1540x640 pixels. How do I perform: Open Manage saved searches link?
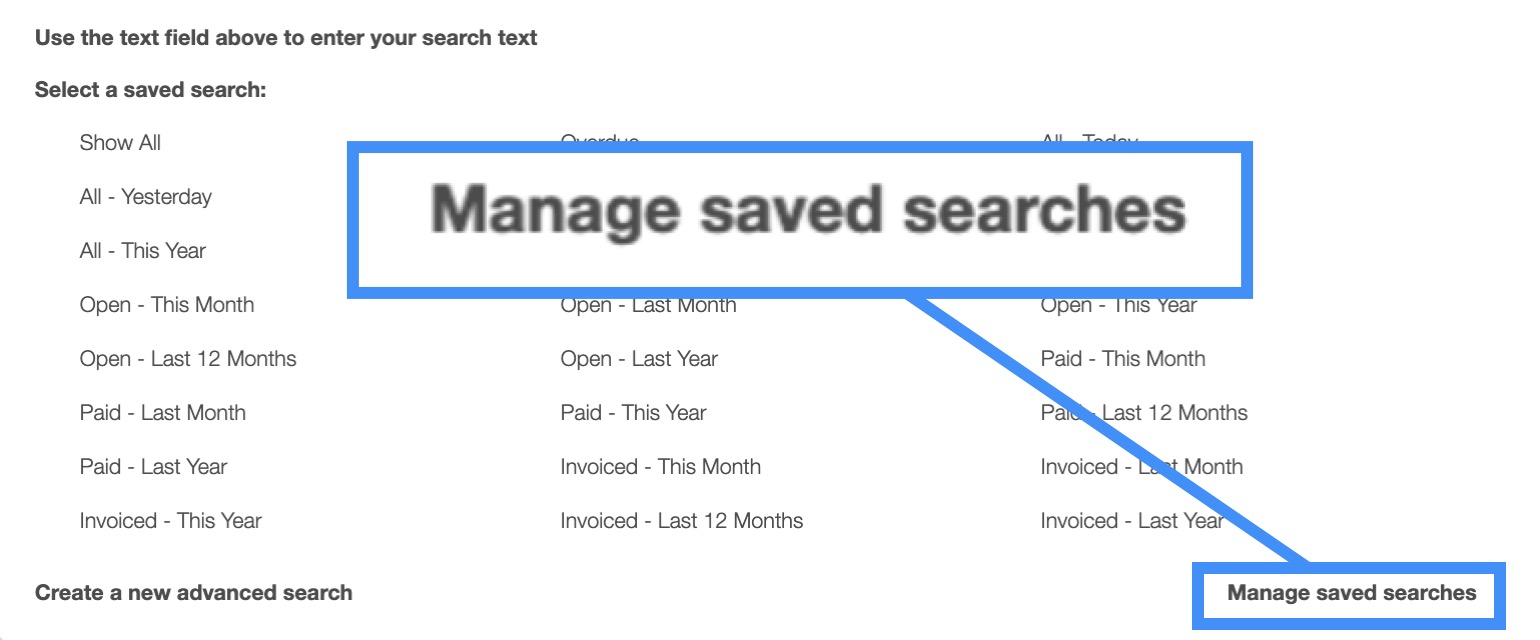[x=1351, y=593]
